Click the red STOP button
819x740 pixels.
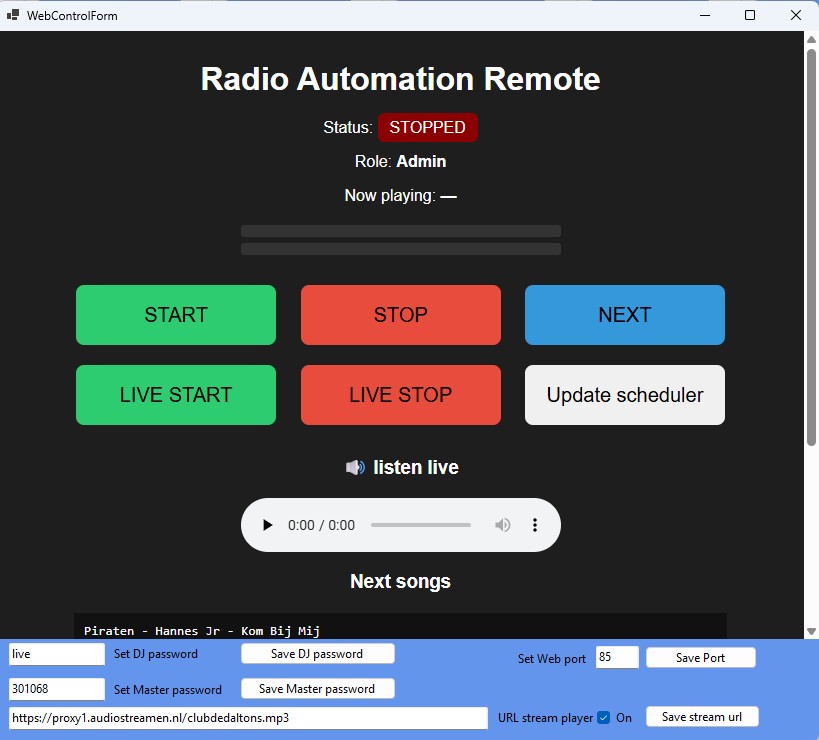tap(400, 315)
